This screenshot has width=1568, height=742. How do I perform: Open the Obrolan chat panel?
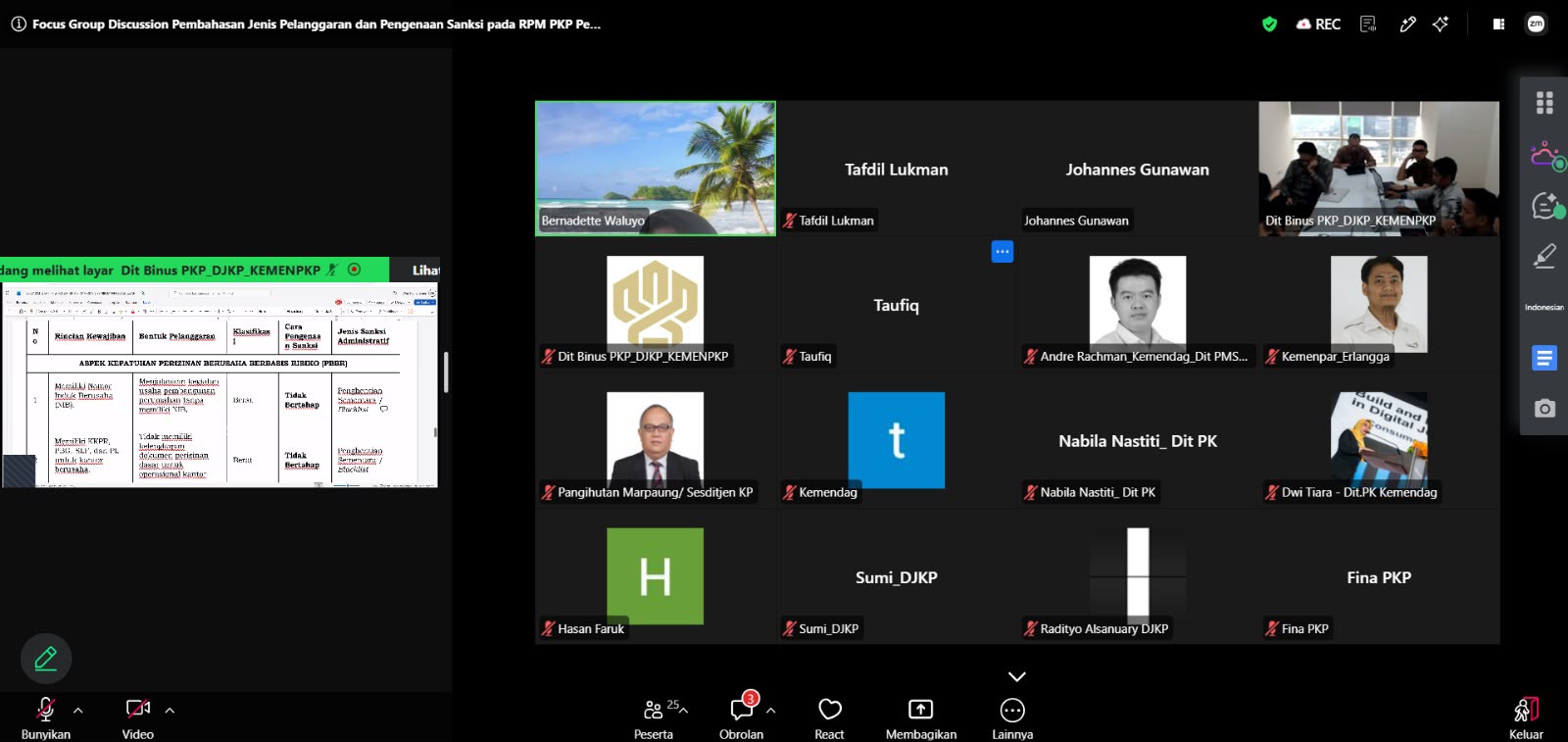[x=742, y=718]
